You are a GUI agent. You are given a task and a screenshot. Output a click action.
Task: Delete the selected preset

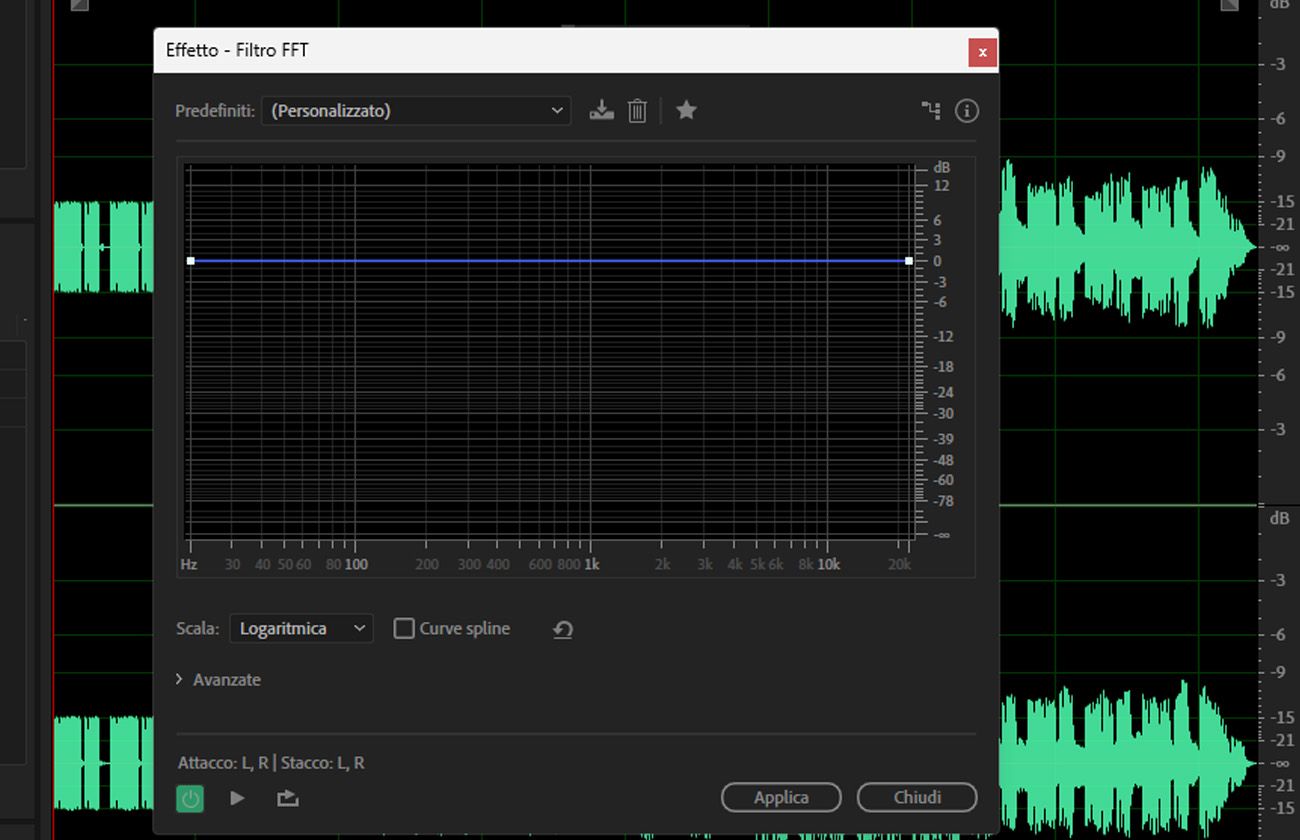(637, 110)
